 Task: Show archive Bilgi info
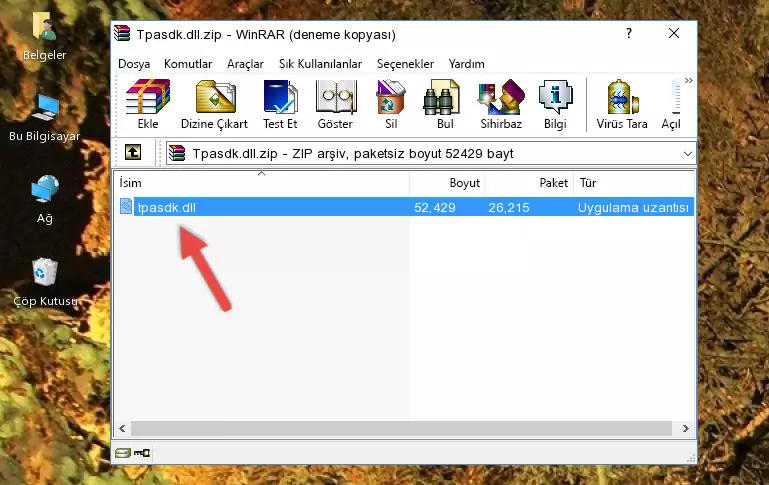coord(555,104)
